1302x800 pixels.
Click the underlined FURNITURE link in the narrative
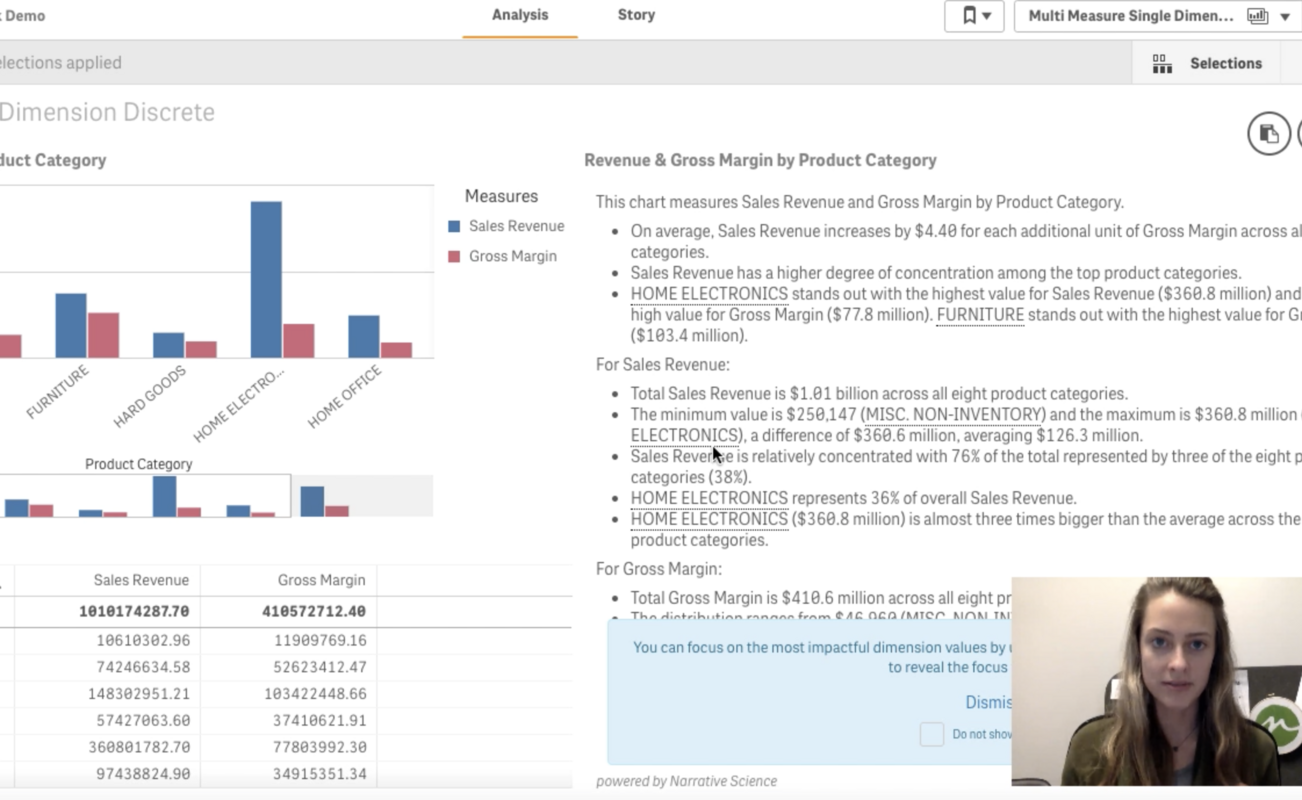point(980,315)
